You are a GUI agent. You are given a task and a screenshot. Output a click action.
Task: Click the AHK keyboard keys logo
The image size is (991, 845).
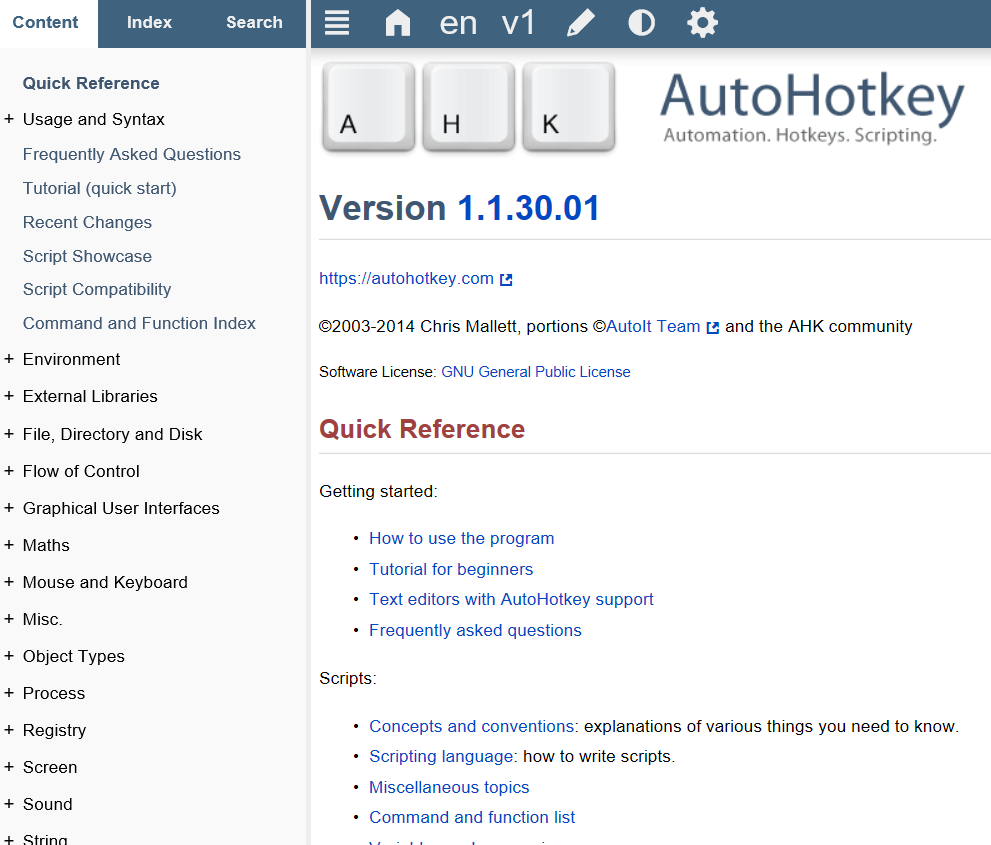click(468, 107)
